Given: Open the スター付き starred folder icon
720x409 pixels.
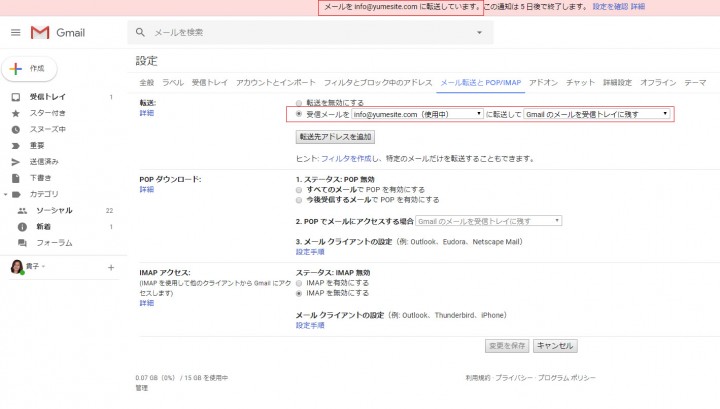Looking at the screenshot, I should pyautogui.click(x=16, y=113).
